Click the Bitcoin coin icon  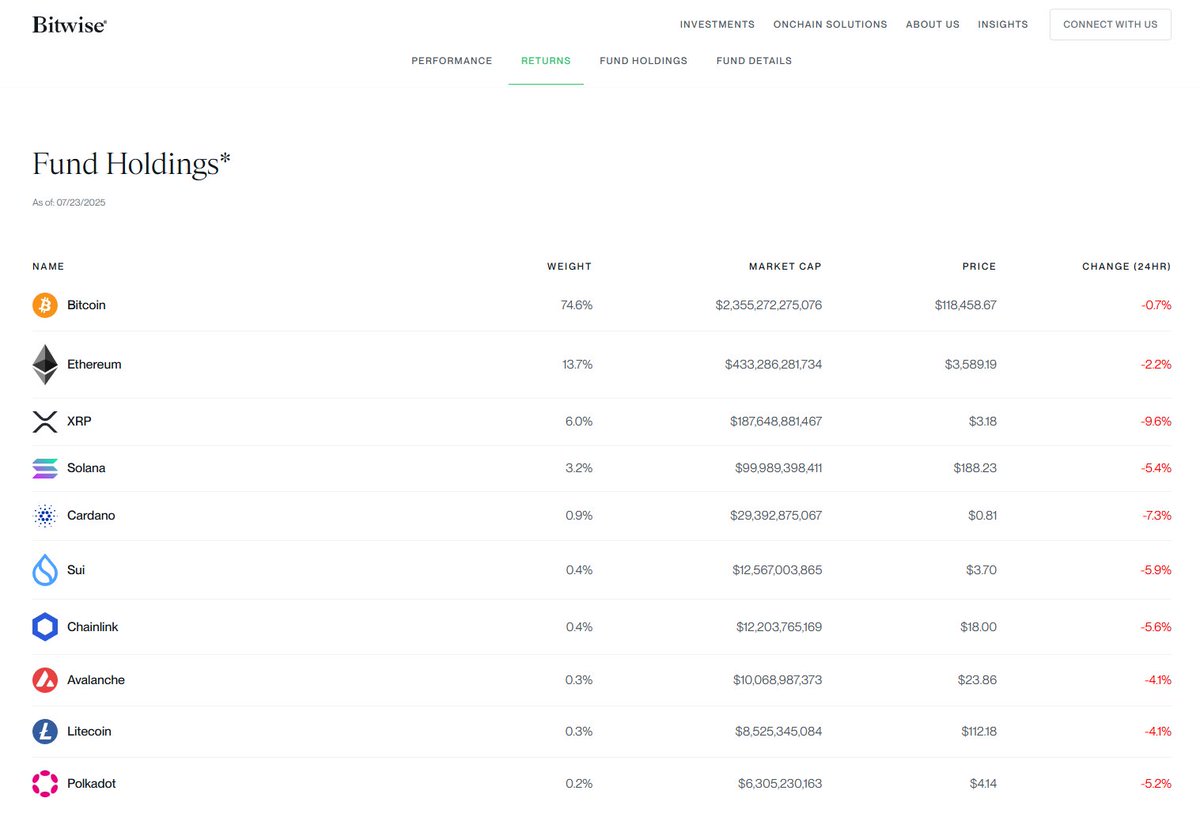(45, 305)
